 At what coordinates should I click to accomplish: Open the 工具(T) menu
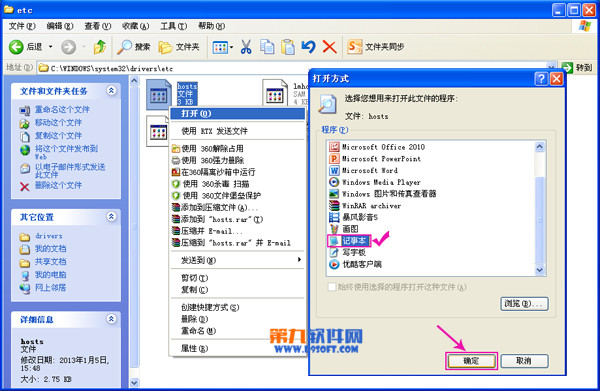click(173, 26)
